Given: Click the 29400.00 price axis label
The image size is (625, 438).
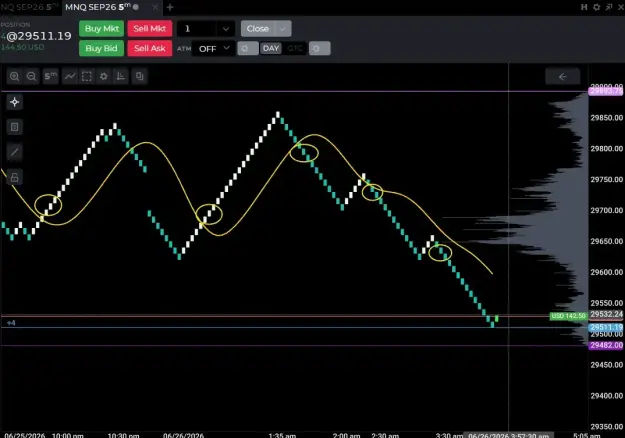Looking at the screenshot, I should (607, 396).
